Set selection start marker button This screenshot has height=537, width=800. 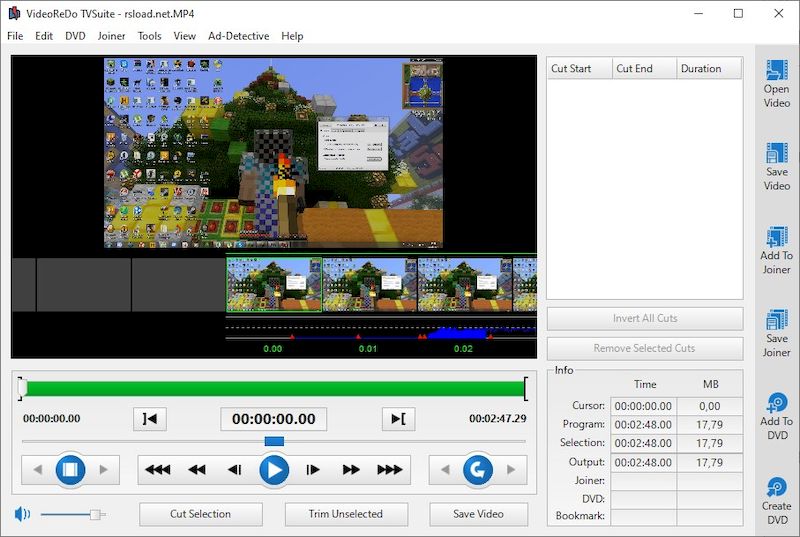coord(149,419)
